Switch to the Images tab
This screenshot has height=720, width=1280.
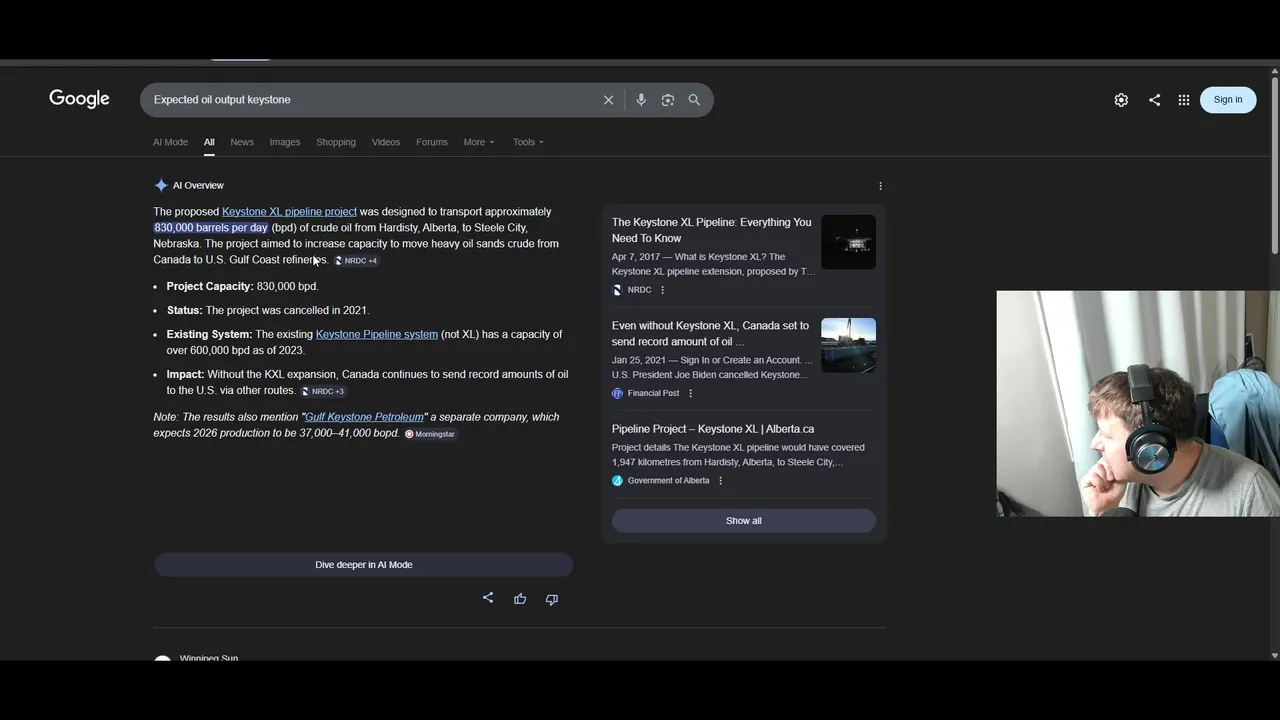point(285,142)
